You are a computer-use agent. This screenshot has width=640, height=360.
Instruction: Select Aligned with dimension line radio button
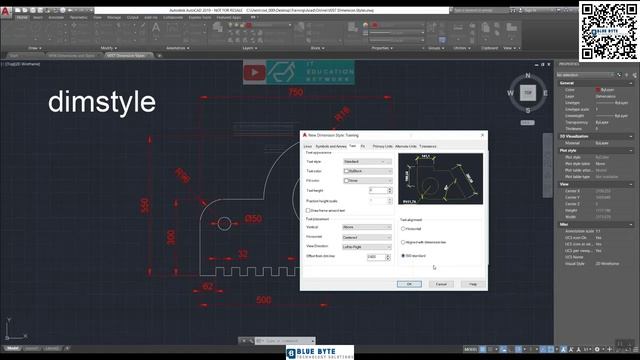(x=403, y=242)
